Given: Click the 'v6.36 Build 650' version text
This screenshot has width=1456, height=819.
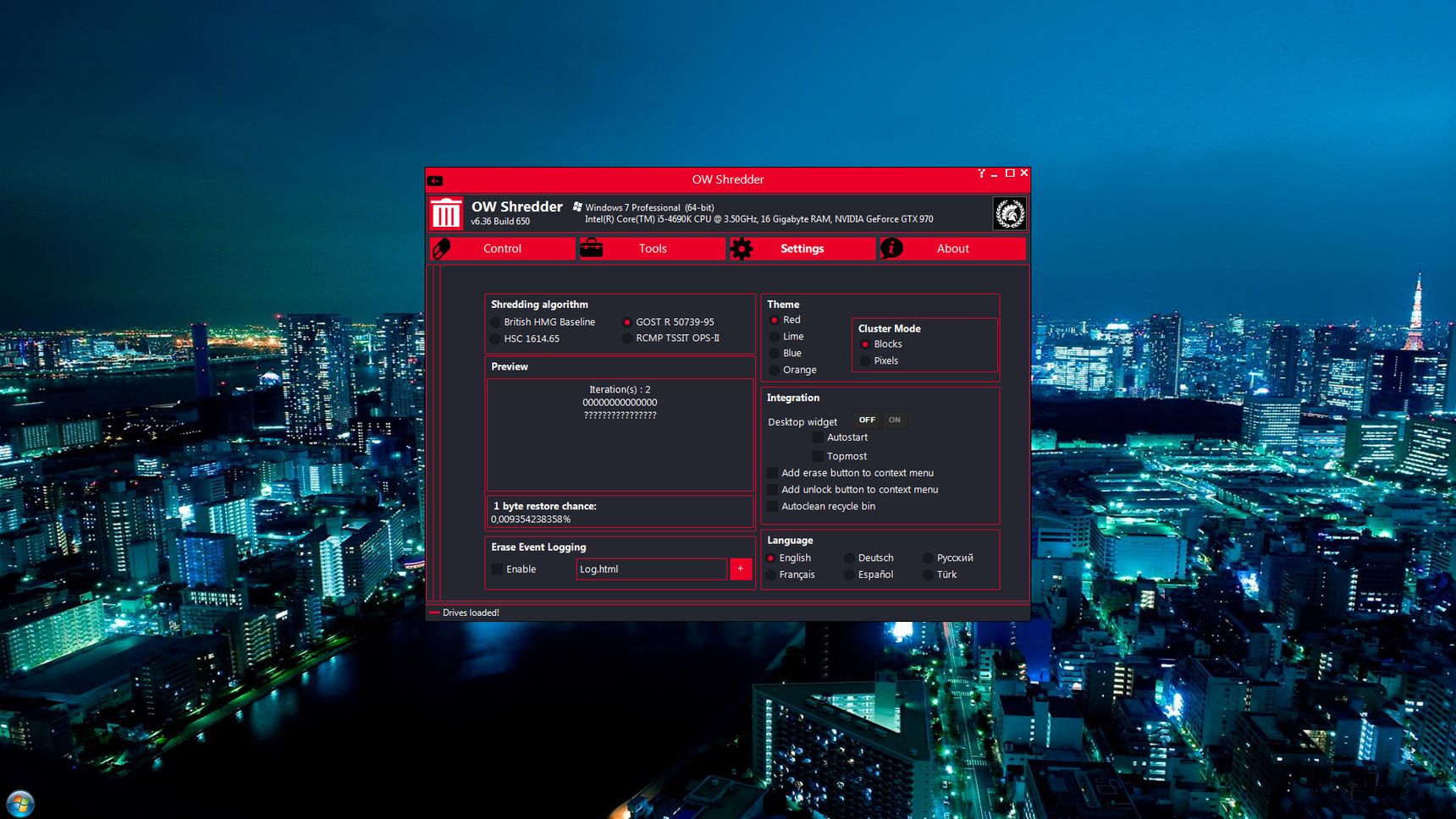Looking at the screenshot, I should [x=500, y=222].
